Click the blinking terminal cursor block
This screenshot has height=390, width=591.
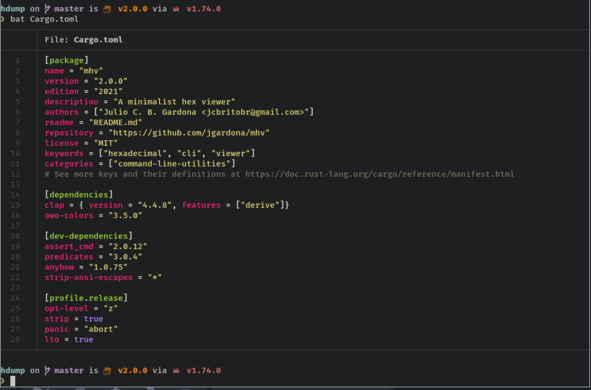[x=13, y=381]
